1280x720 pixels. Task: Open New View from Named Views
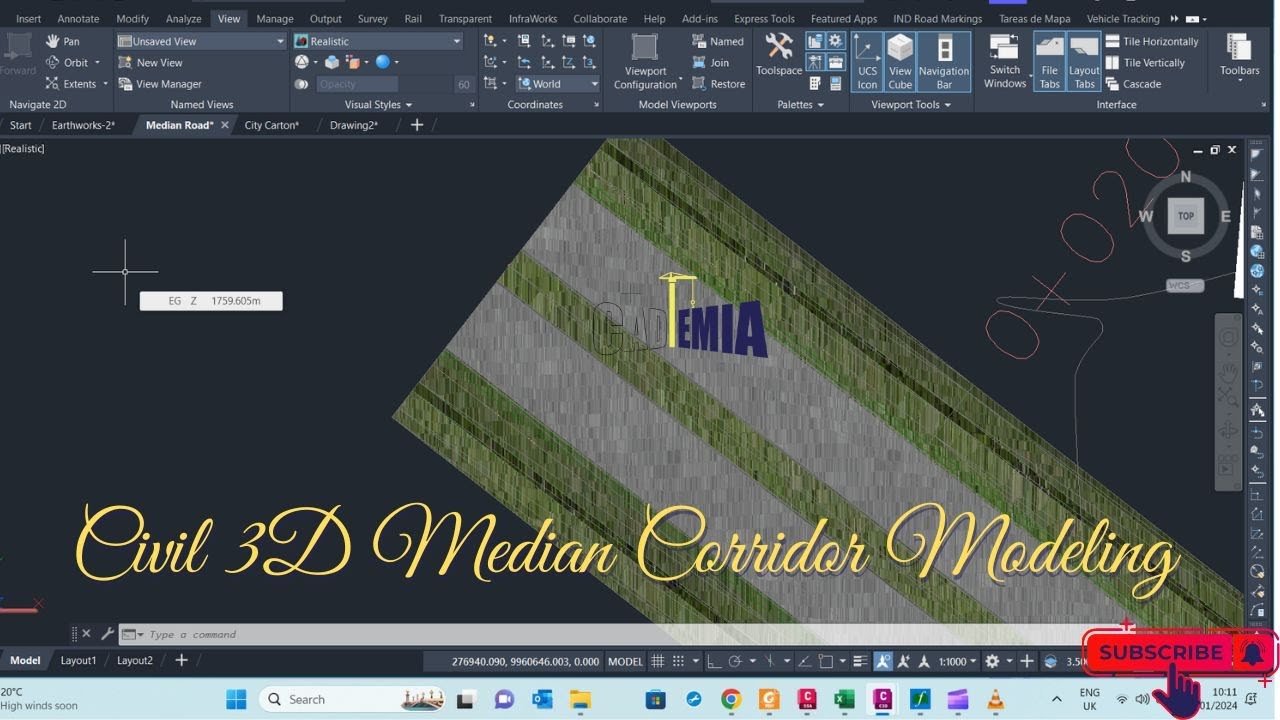click(x=150, y=62)
